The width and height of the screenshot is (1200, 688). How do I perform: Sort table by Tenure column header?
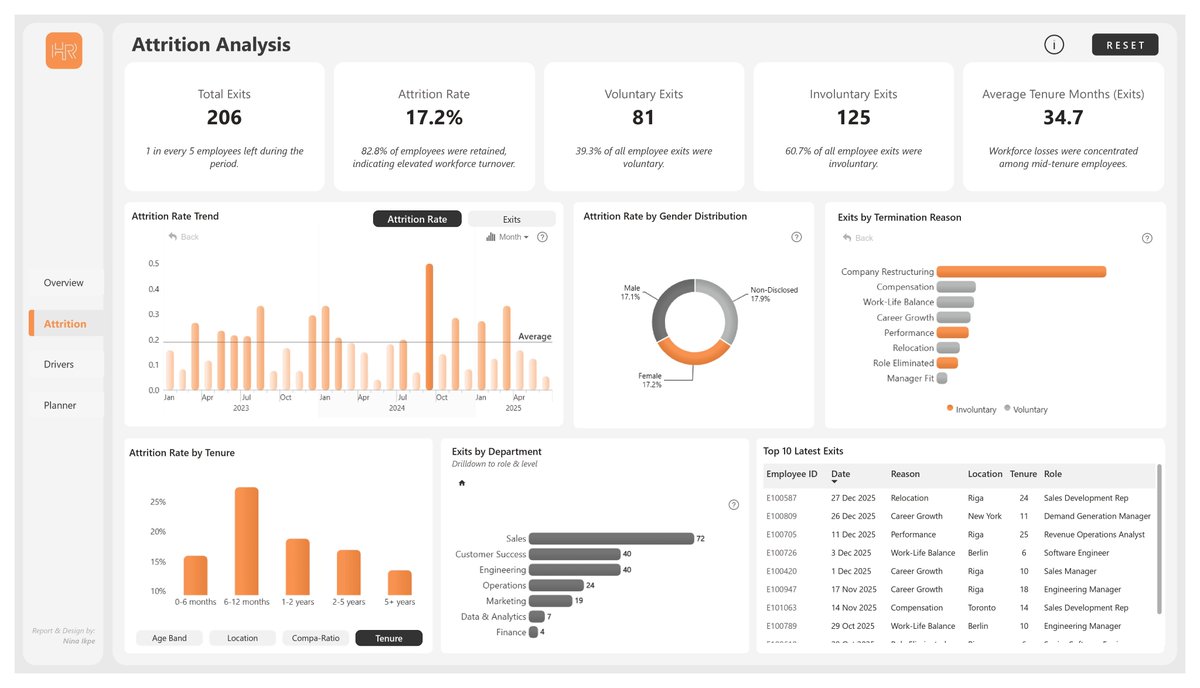[x=1023, y=473]
